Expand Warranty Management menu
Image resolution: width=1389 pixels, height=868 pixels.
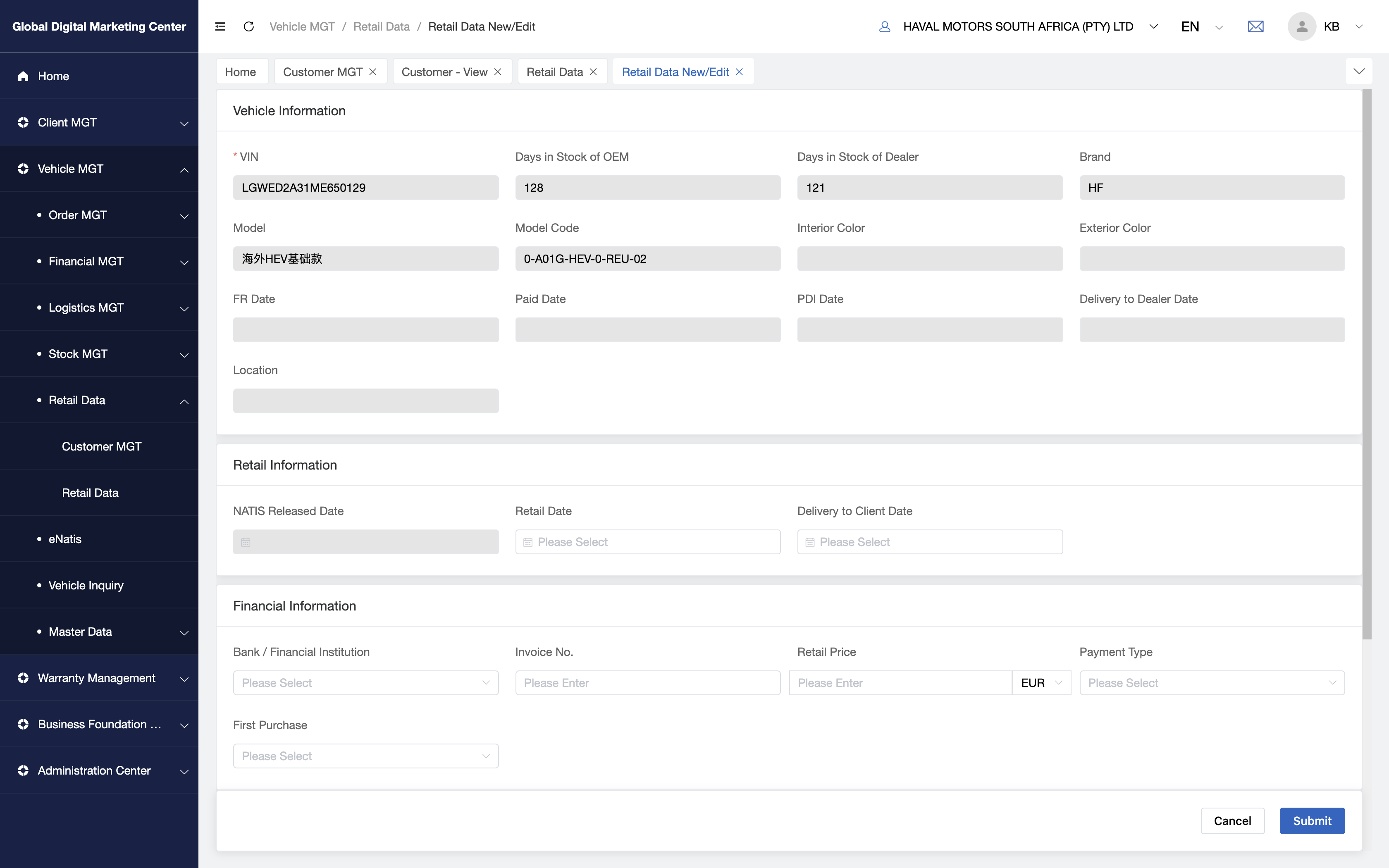coord(184,679)
